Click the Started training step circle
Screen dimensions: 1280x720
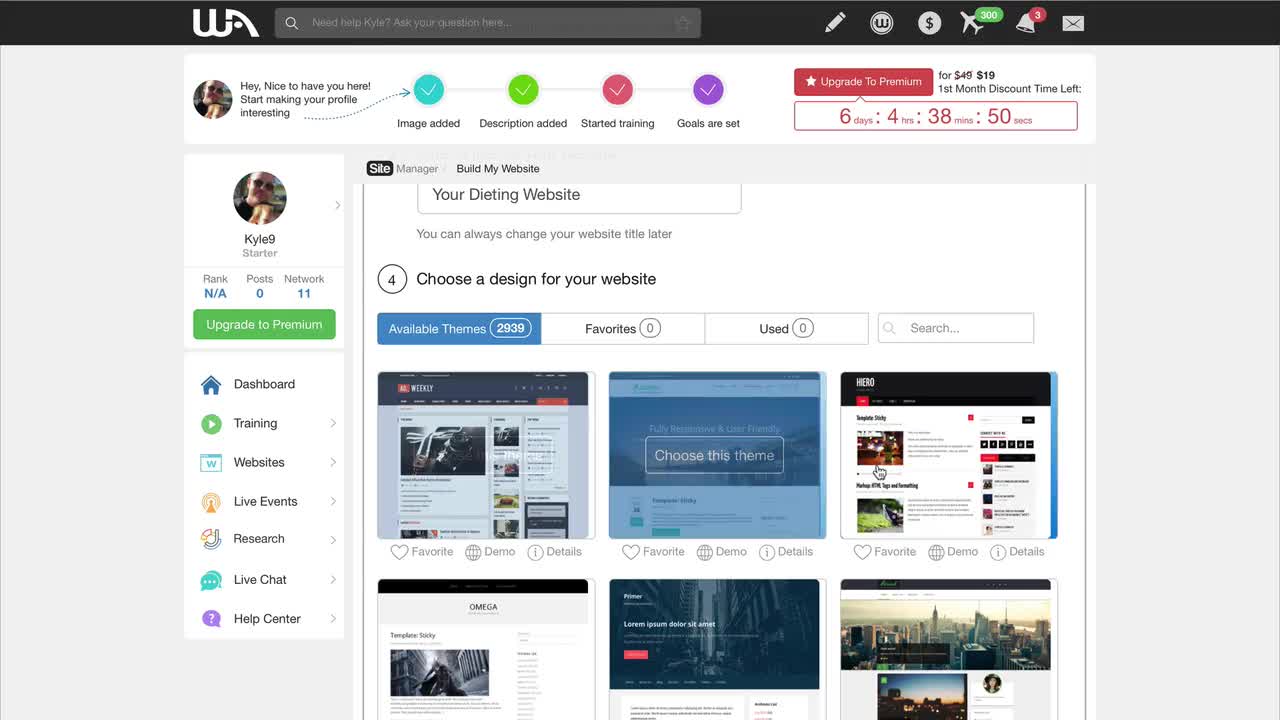coord(618,90)
